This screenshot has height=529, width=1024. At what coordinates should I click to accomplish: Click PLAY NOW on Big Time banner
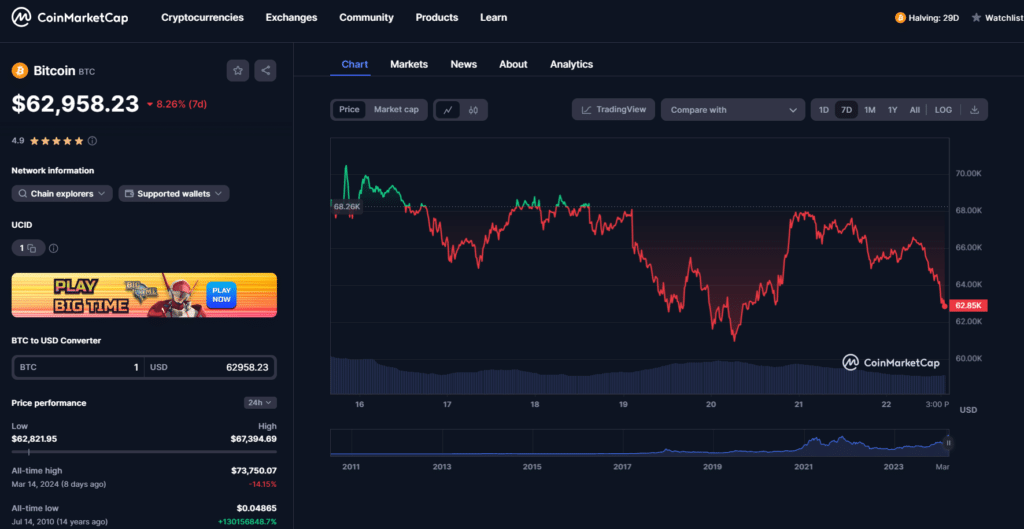pyautogui.click(x=221, y=295)
